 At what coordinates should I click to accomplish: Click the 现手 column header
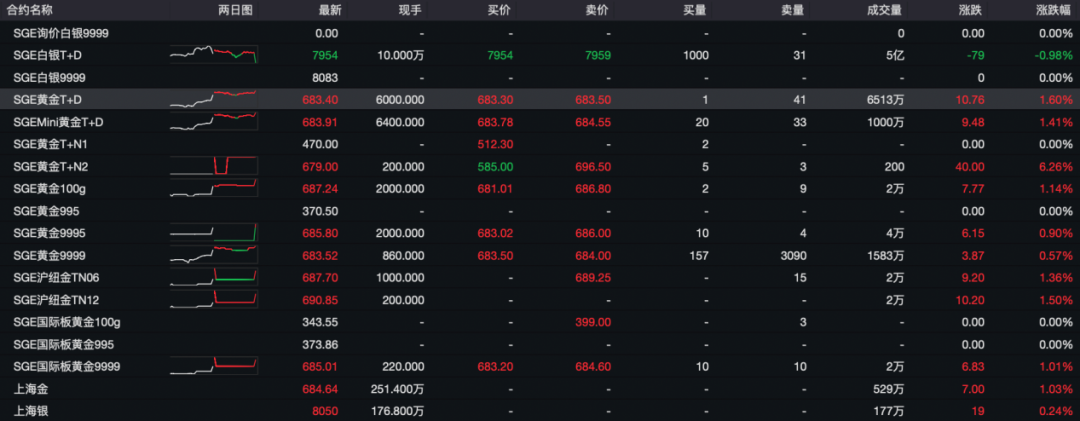[x=410, y=10]
